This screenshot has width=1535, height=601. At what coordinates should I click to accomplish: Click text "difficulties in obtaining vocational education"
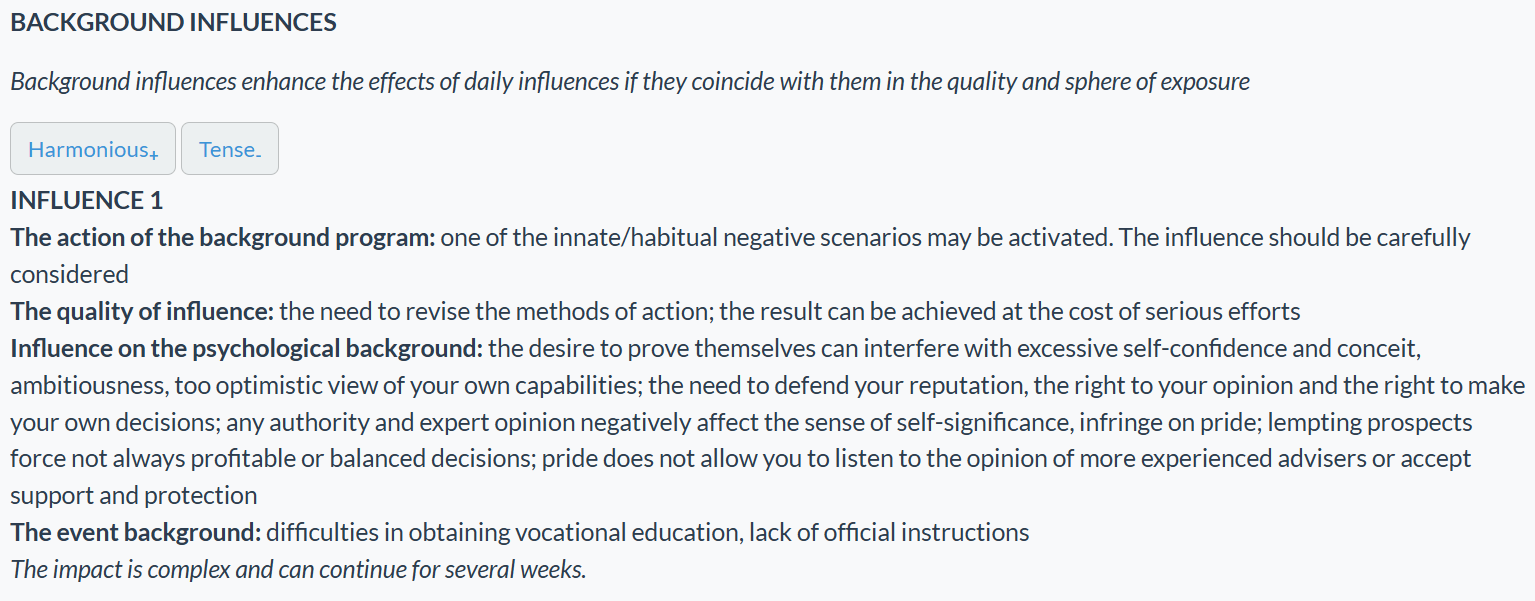pyautogui.click(x=503, y=532)
